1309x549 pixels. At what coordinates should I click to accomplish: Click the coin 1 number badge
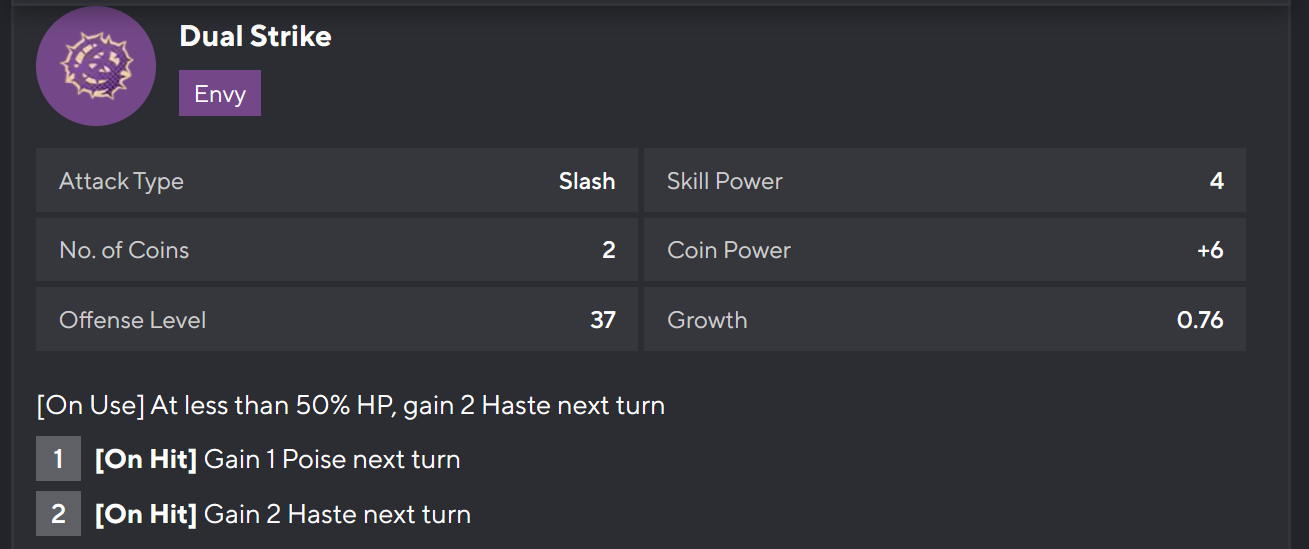(x=58, y=460)
